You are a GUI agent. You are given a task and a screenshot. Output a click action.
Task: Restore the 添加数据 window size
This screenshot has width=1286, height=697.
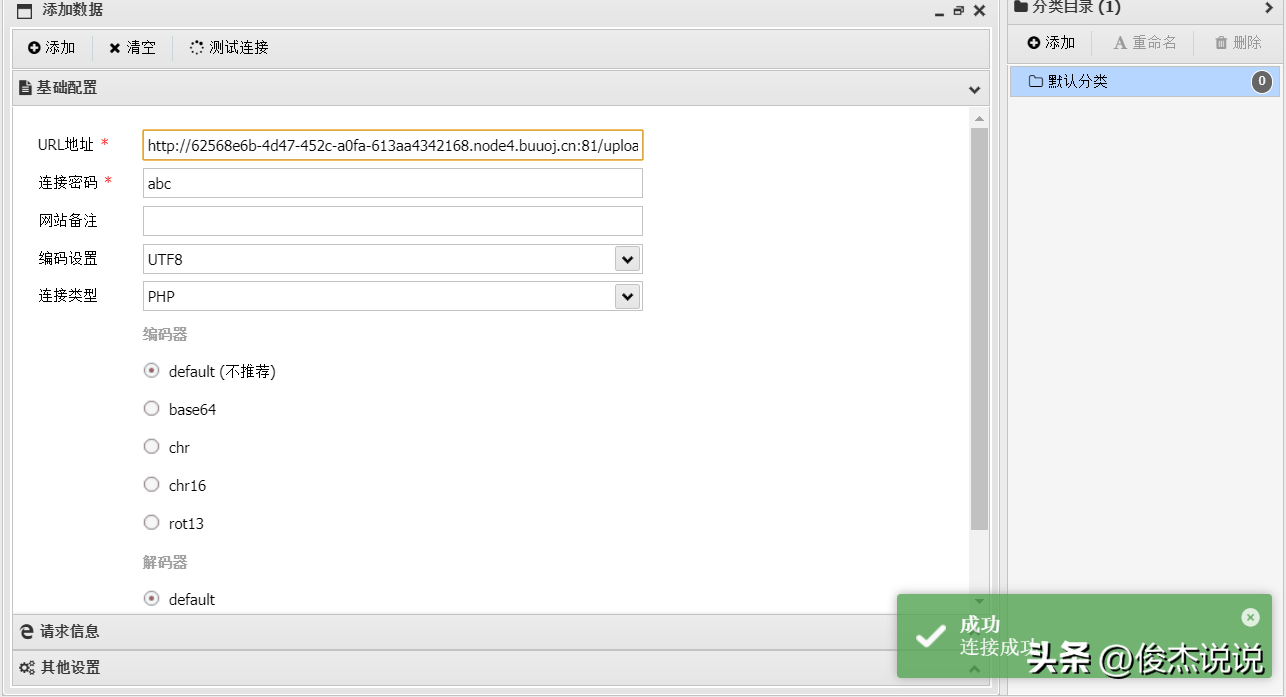pyautogui.click(x=958, y=11)
